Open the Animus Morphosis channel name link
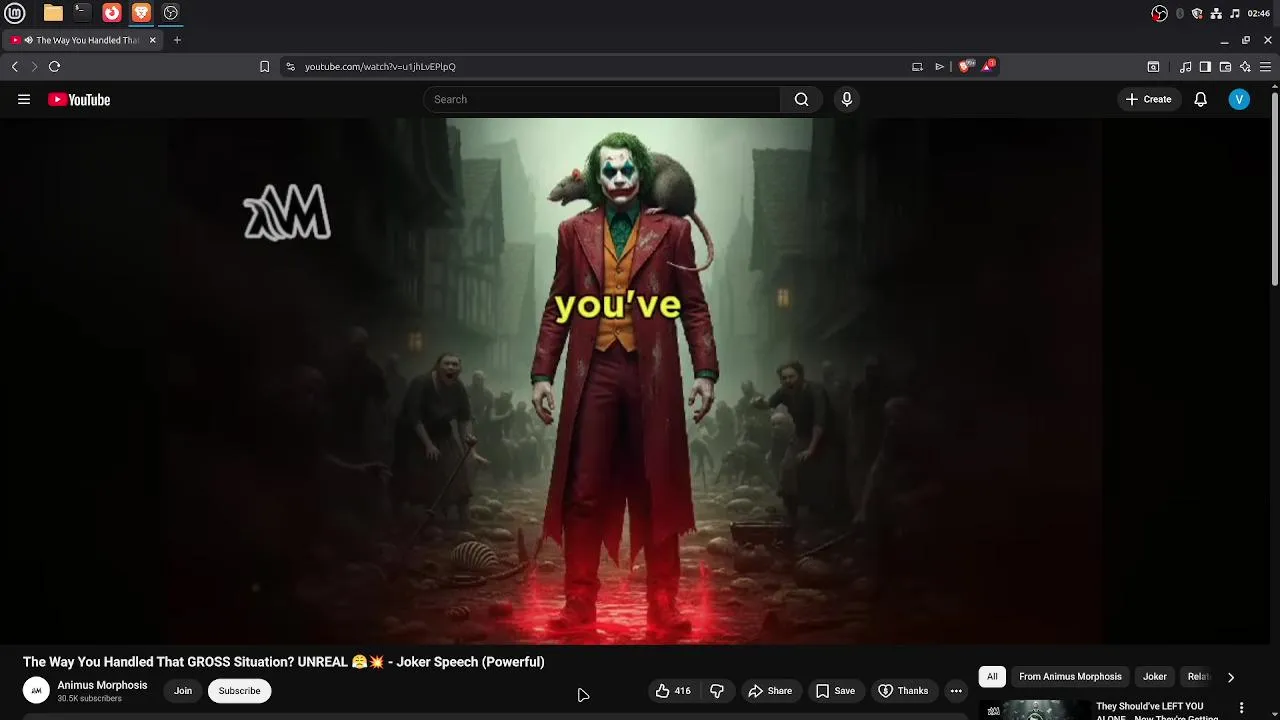This screenshot has width=1280, height=720. coord(102,685)
